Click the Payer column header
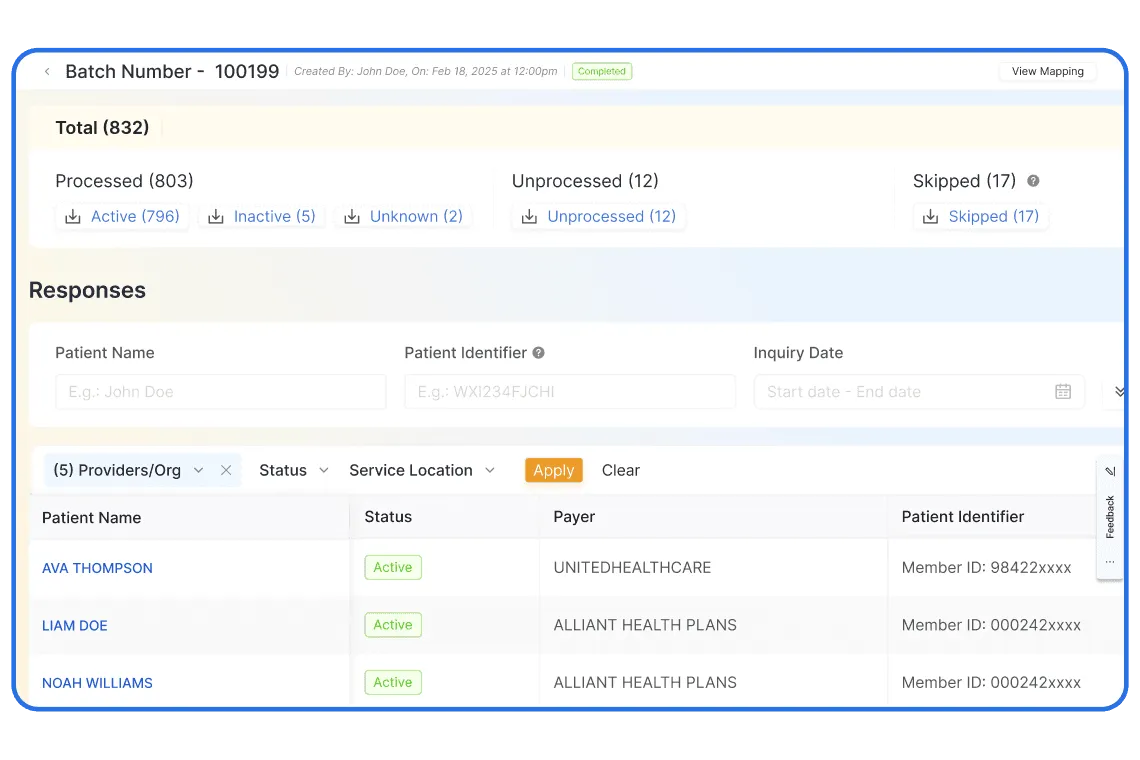Screen dimensions: 1140x760 [x=574, y=517]
